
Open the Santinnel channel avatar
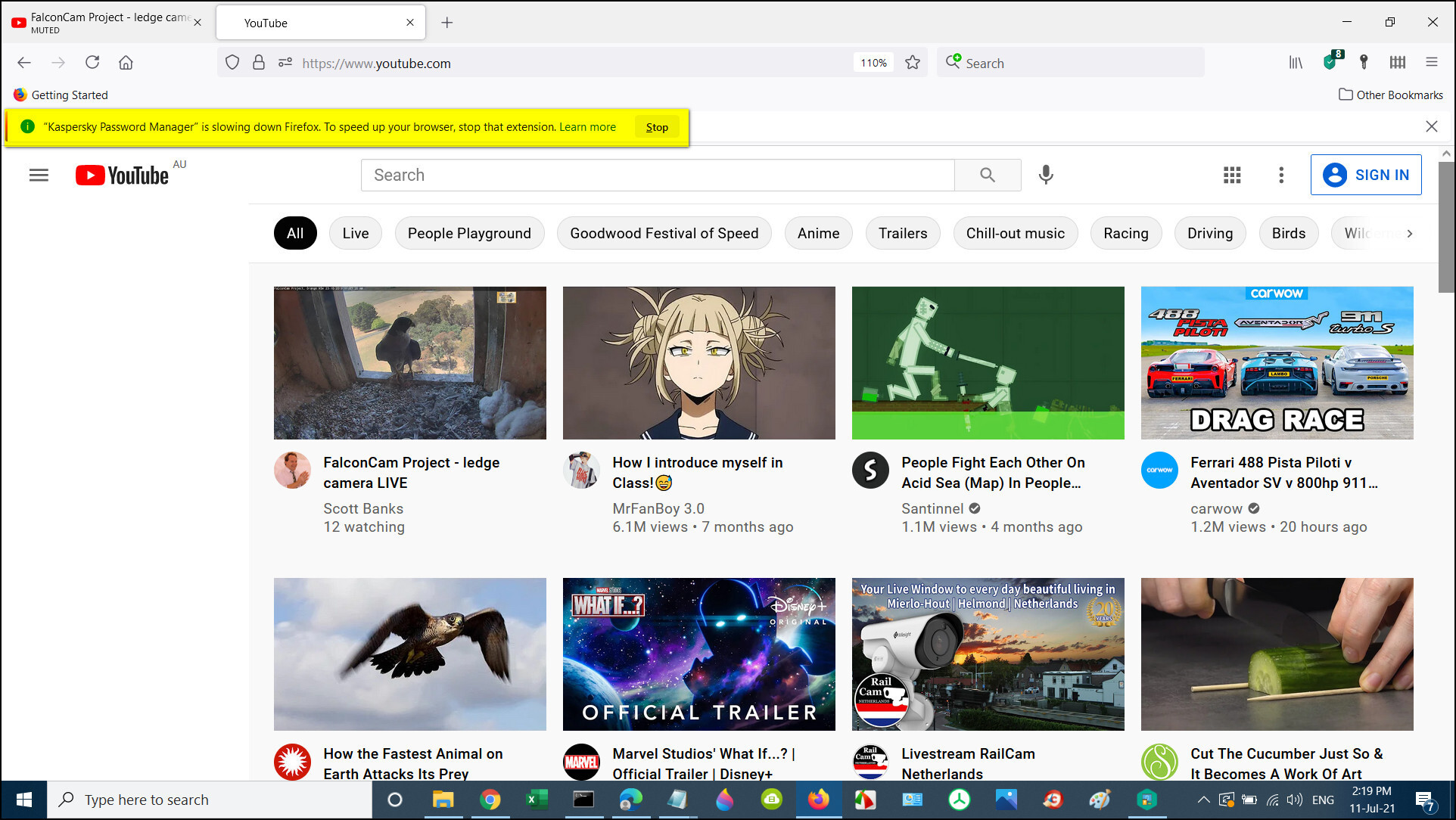(870, 471)
